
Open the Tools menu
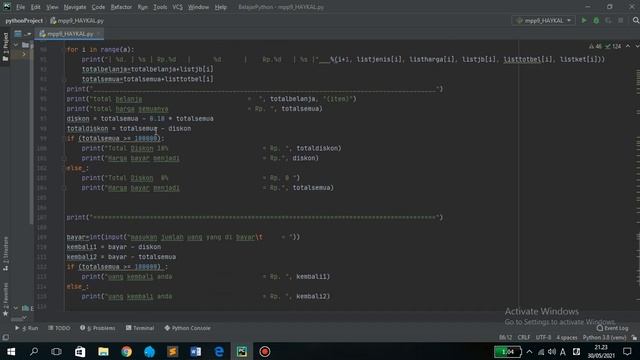(x=160, y=7)
